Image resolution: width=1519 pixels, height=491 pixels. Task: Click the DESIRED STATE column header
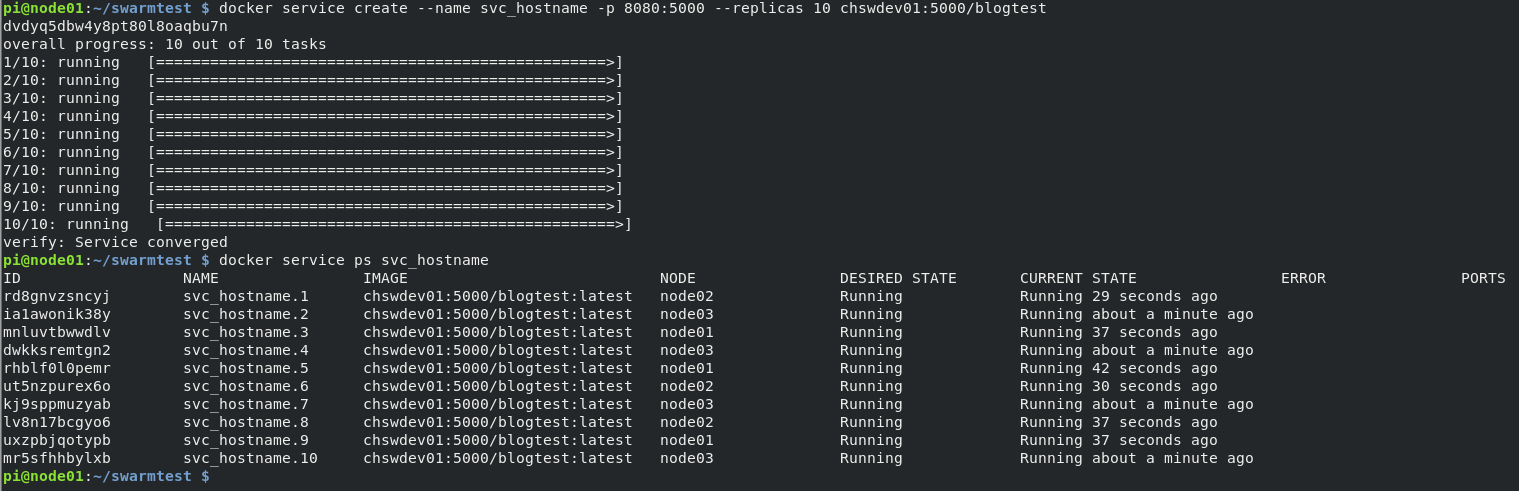(898, 278)
